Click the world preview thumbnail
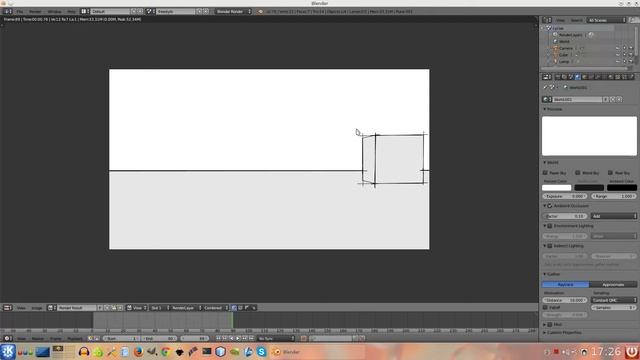 coord(589,136)
